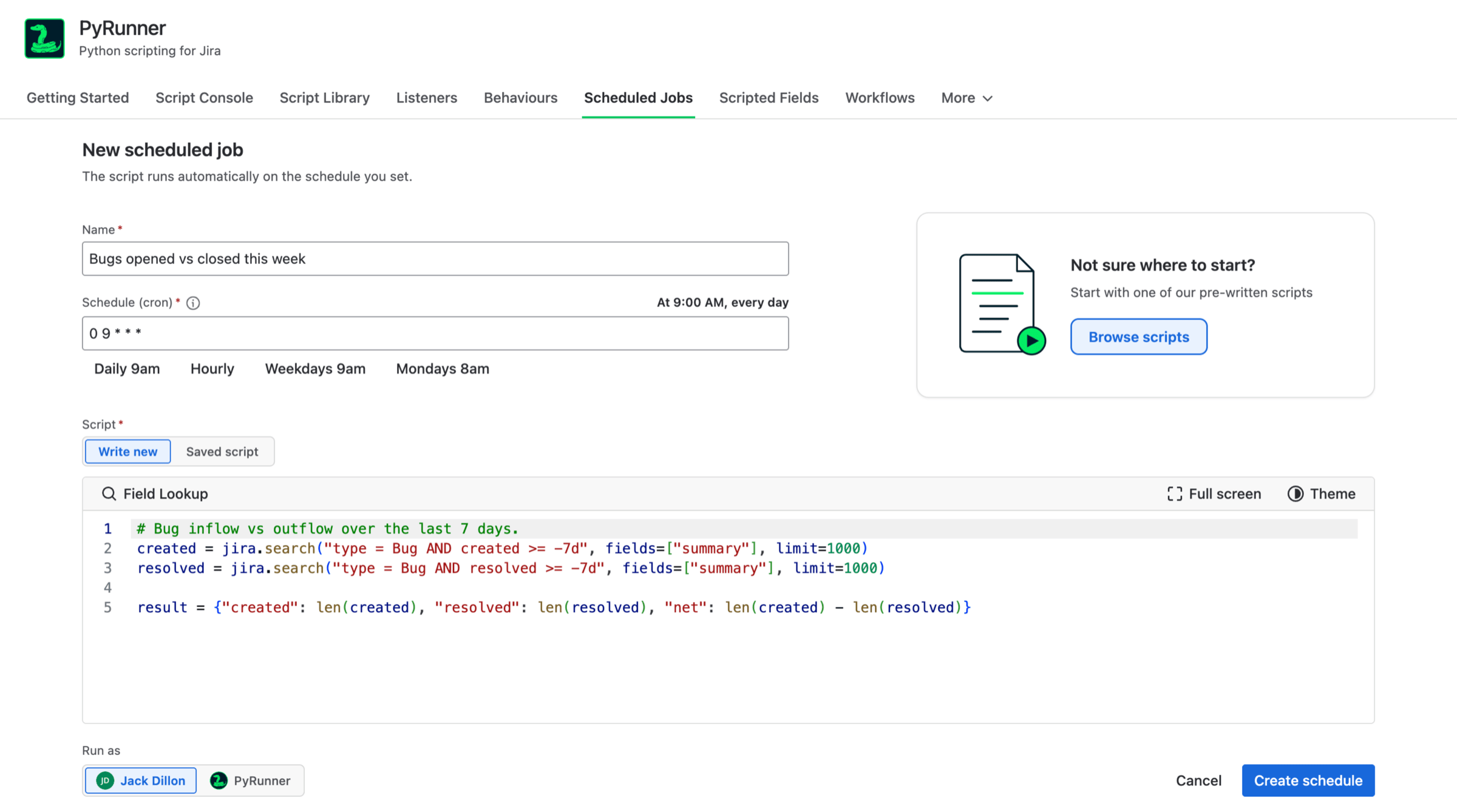The width and height of the screenshot is (1457, 812).
Task: Apply the Weekdays 9am preset
Action: [x=315, y=368]
